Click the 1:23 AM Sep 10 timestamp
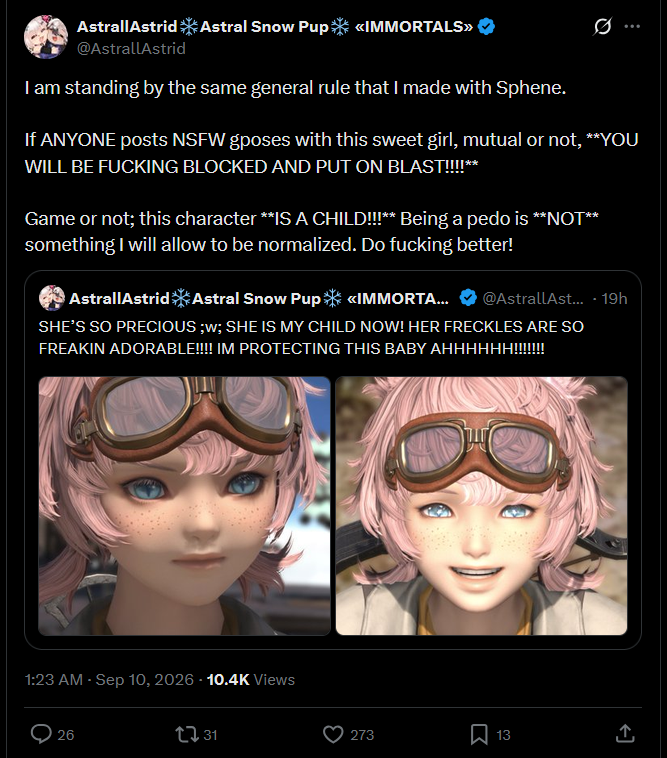Viewport: 667px width, 758px height. [109, 679]
